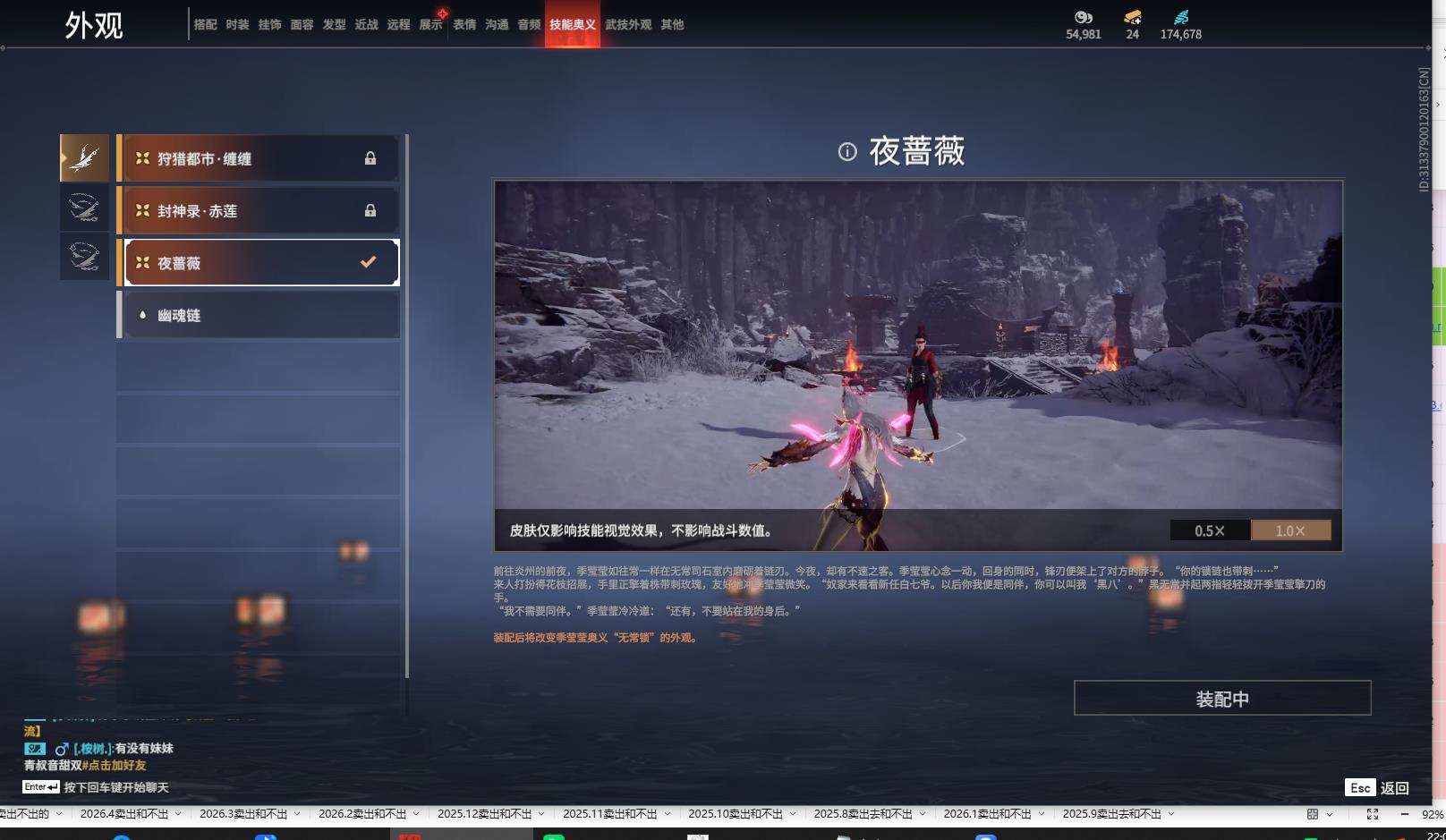Click the gold ticket currency icon showing 24

[1133, 17]
